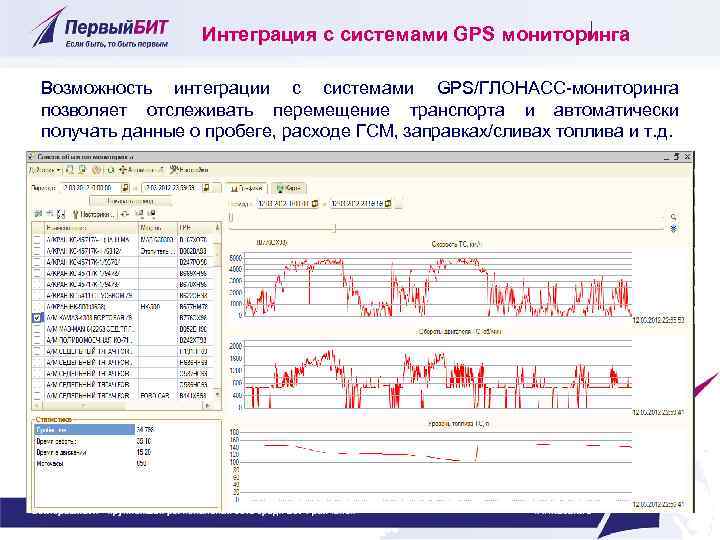Viewport: 720px width, 540px height.
Task: Click the arrow icon right of list Настройки
Action: [125, 214]
